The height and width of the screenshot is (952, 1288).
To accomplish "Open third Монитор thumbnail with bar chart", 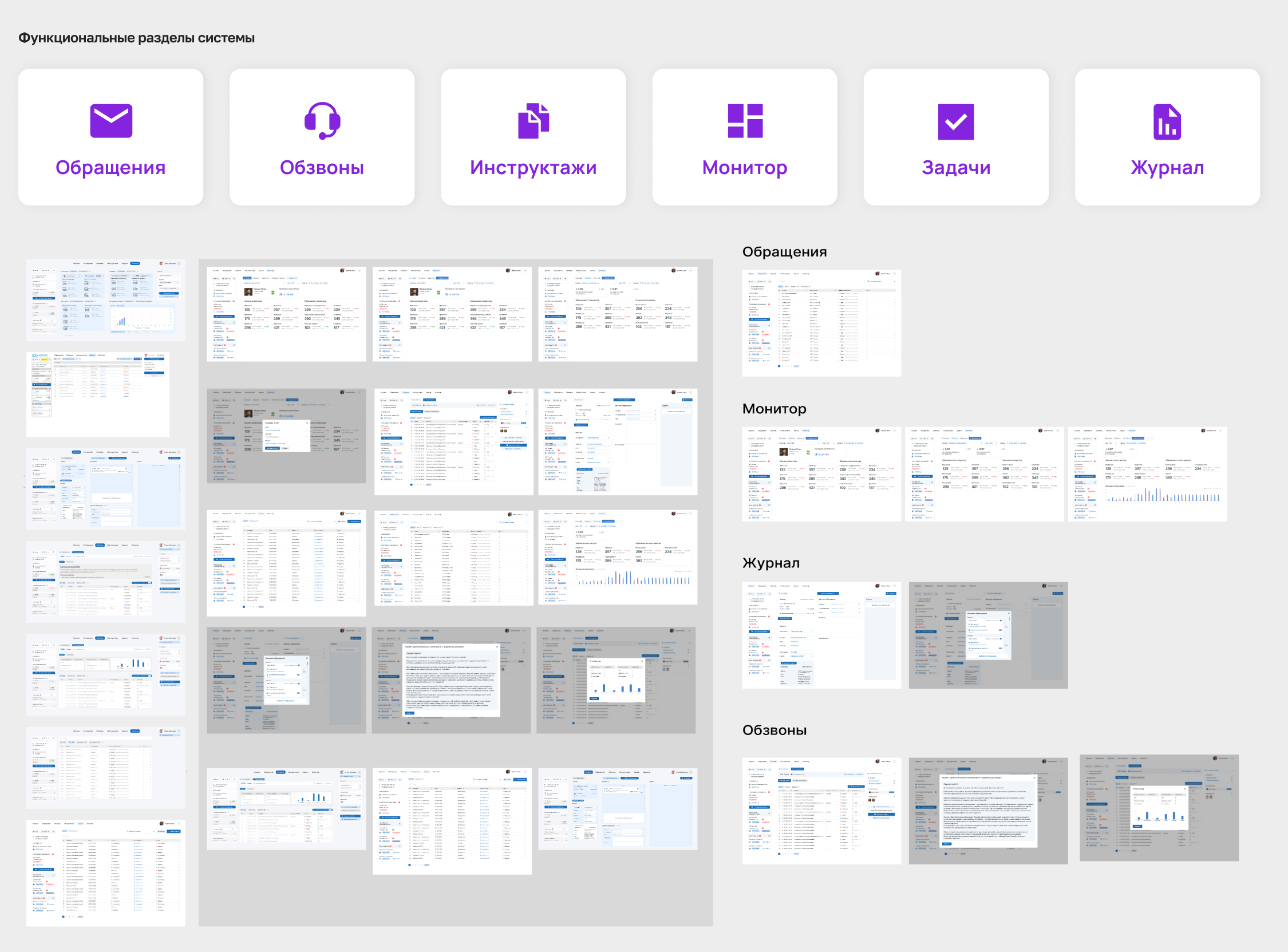I will [x=1147, y=474].
